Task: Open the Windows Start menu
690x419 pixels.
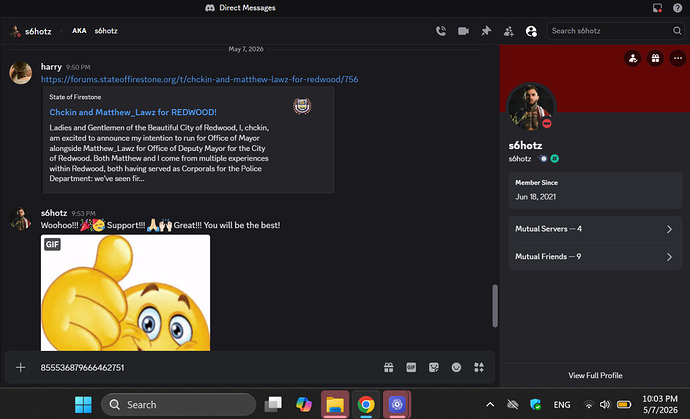Action: tap(83, 404)
